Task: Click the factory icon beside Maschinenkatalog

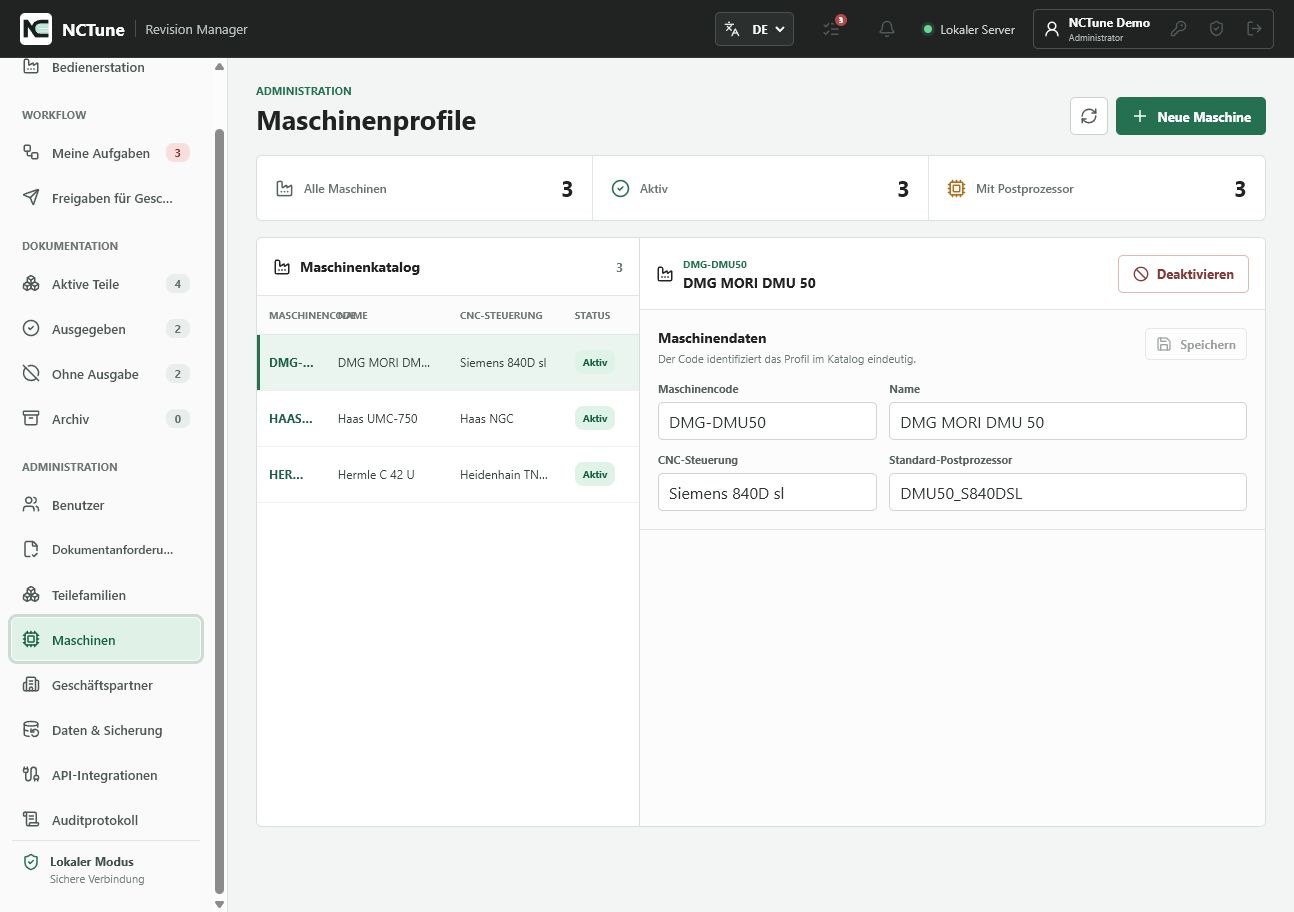Action: click(x=282, y=267)
